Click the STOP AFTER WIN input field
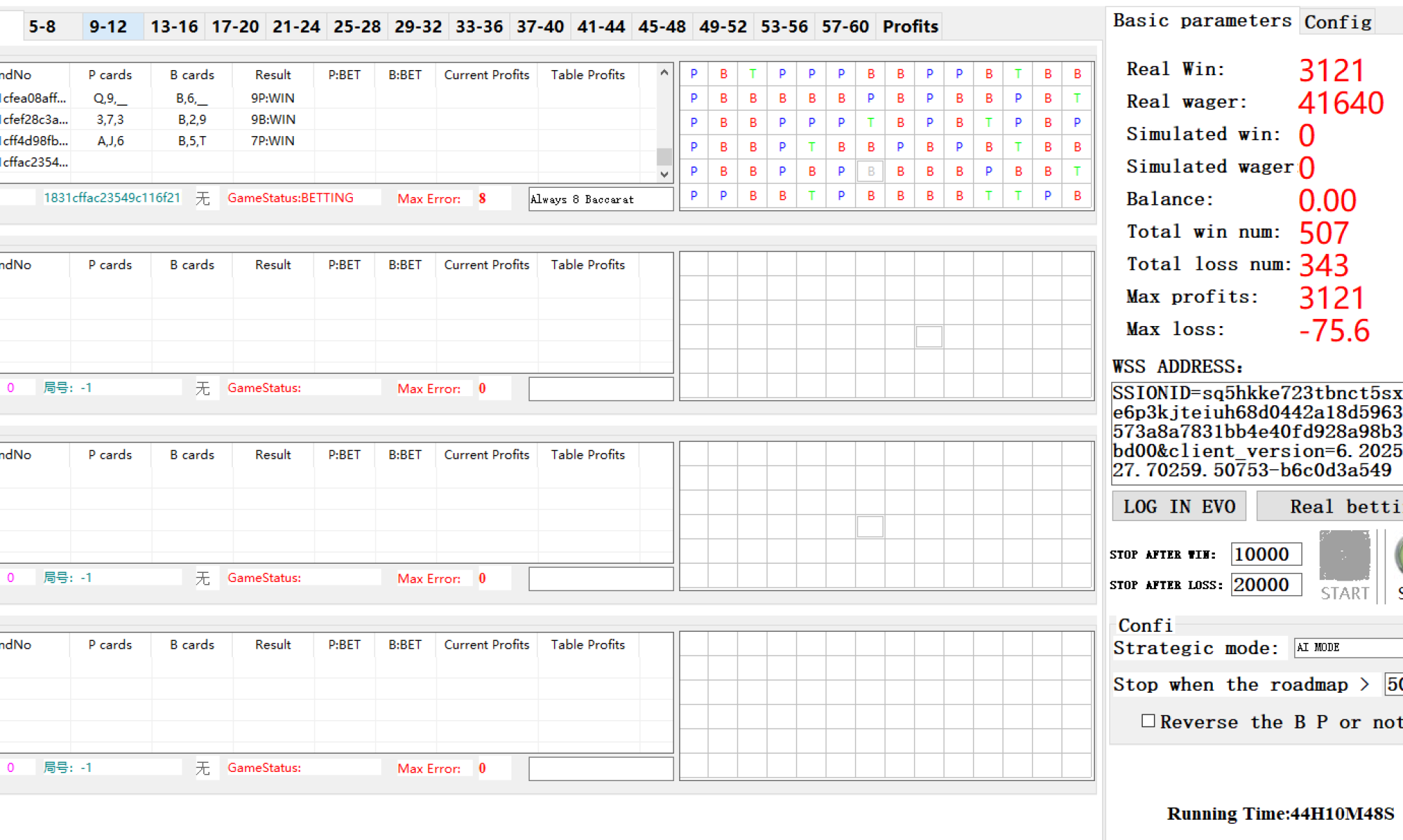The height and width of the screenshot is (840, 1403). 1266,554
